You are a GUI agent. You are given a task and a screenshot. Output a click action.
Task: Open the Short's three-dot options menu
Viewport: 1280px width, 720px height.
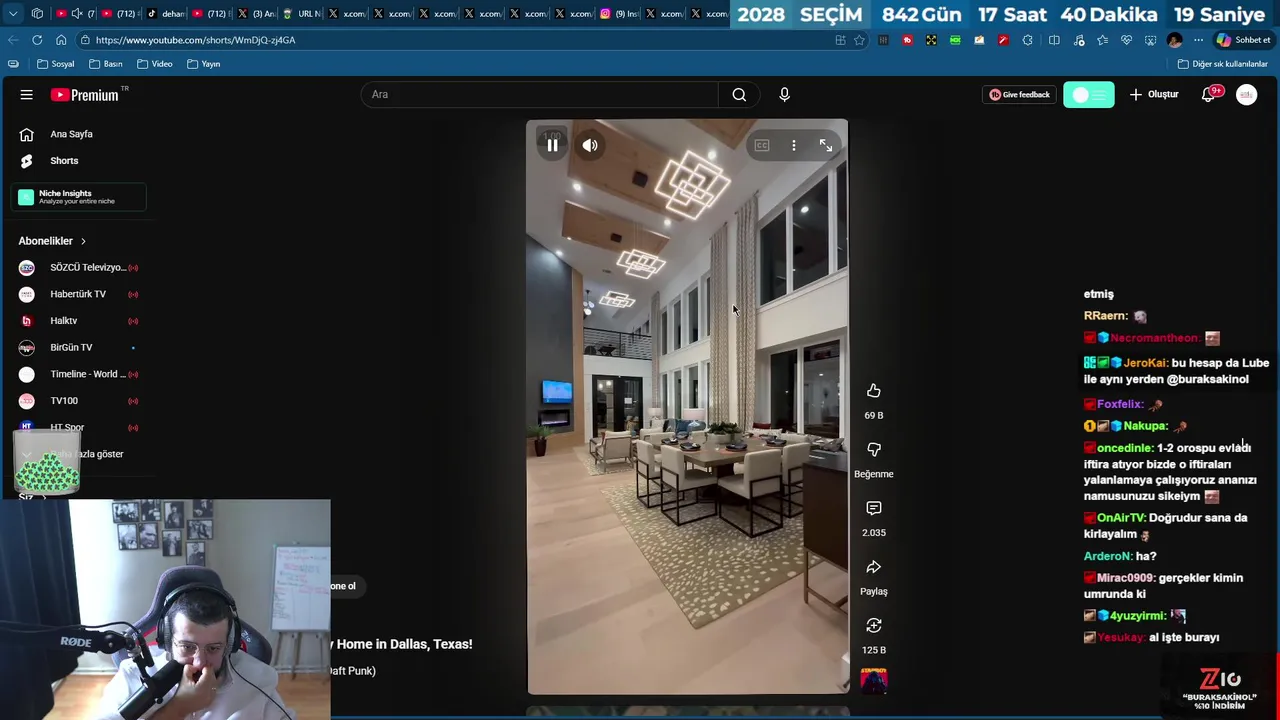click(x=794, y=146)
